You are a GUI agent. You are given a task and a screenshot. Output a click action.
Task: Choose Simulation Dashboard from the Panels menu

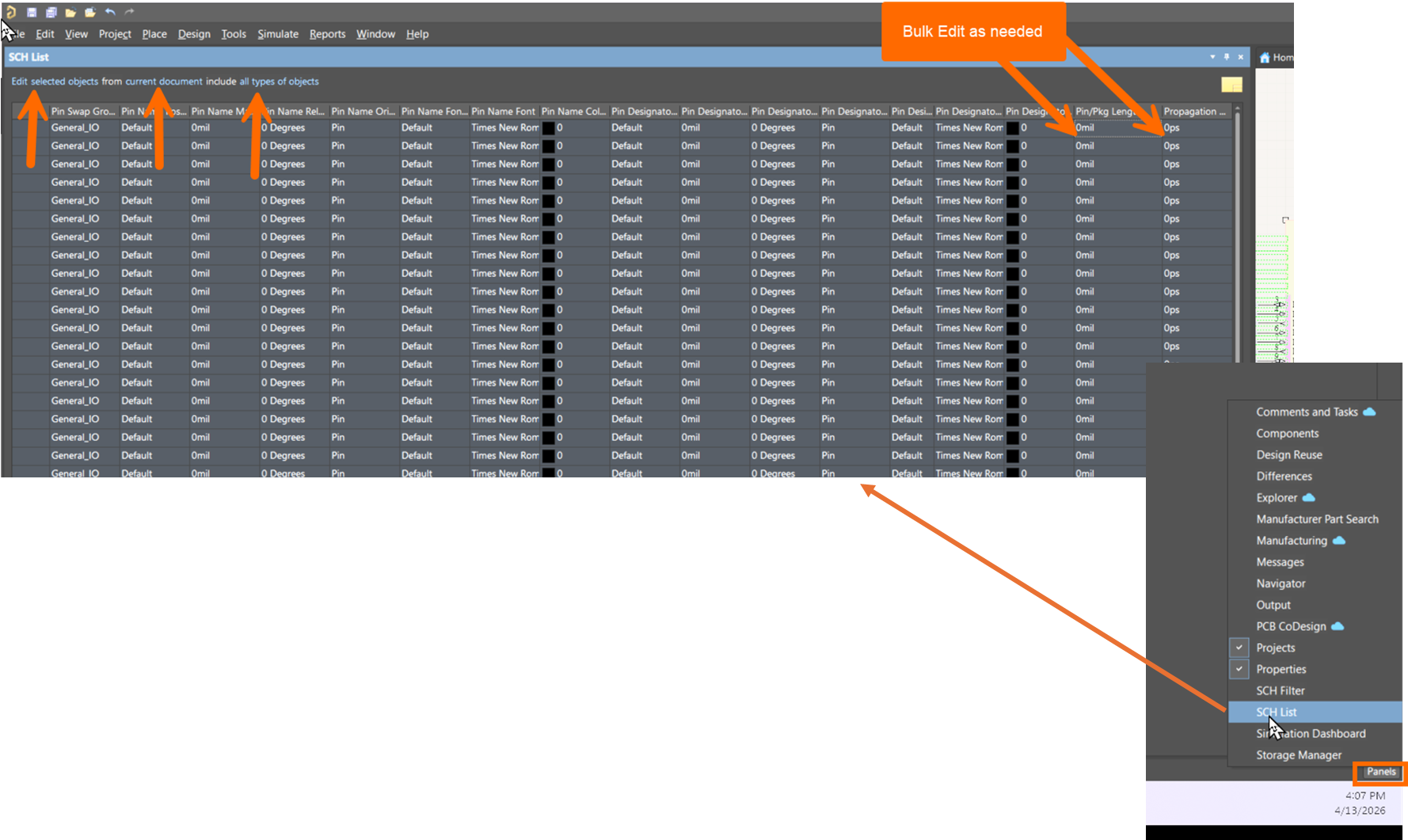coord(1315,733)
